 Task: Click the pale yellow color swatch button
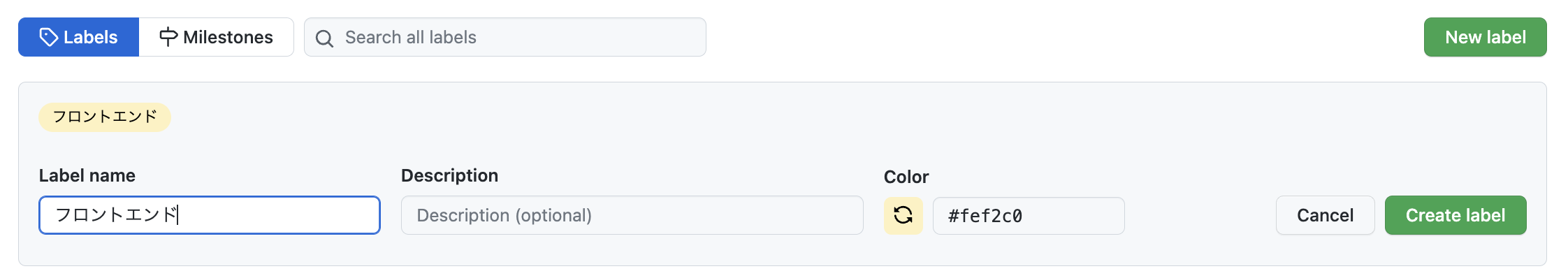903,215
